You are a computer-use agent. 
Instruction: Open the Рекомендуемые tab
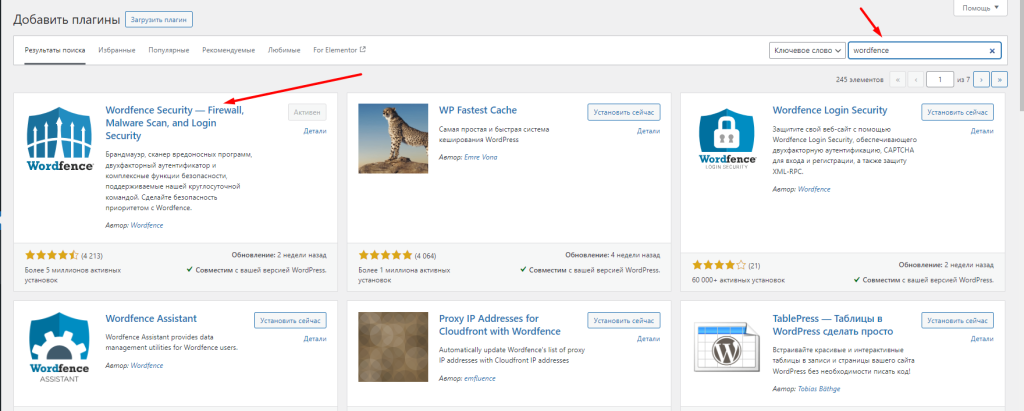229,50
